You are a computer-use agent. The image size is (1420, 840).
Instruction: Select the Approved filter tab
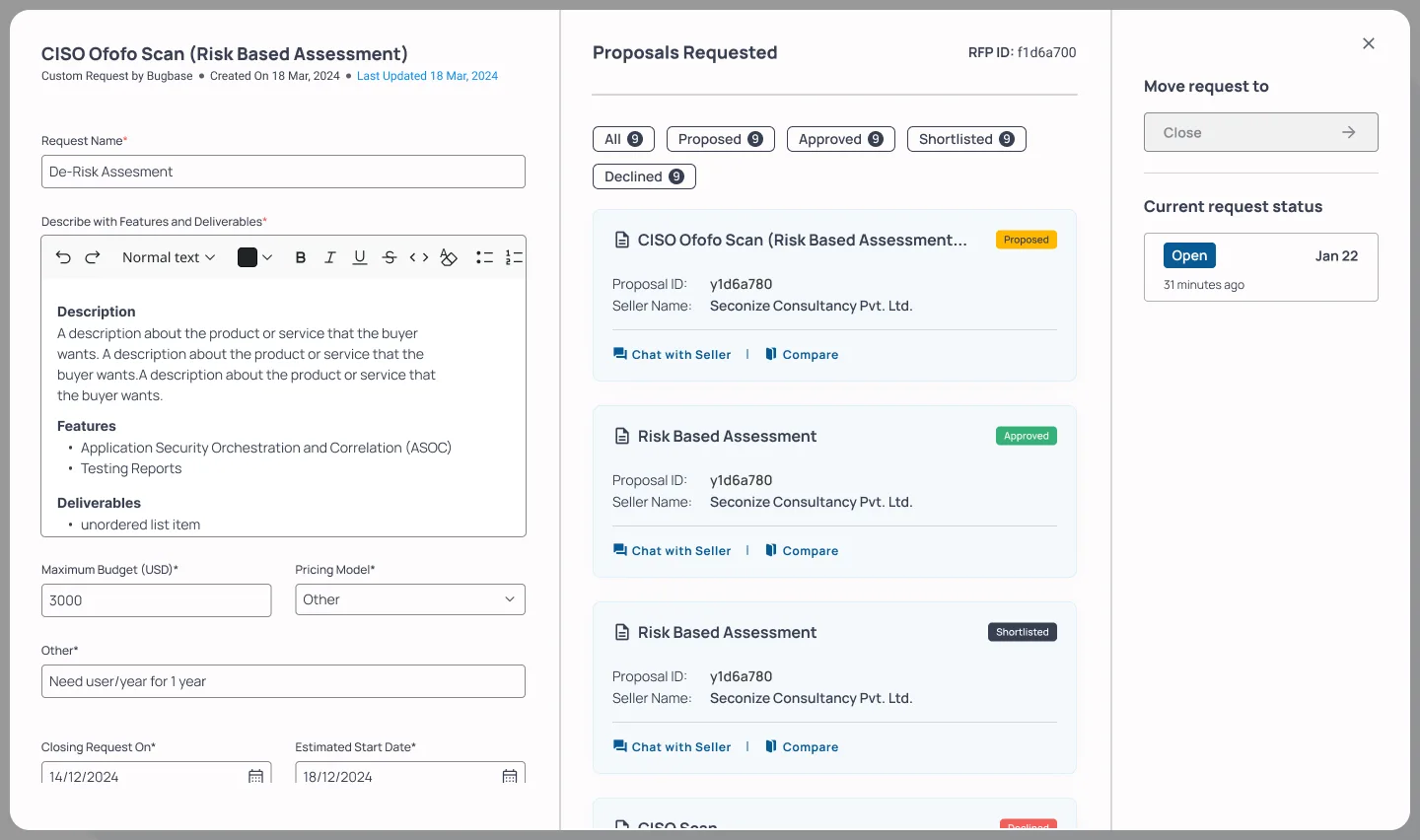841,139
